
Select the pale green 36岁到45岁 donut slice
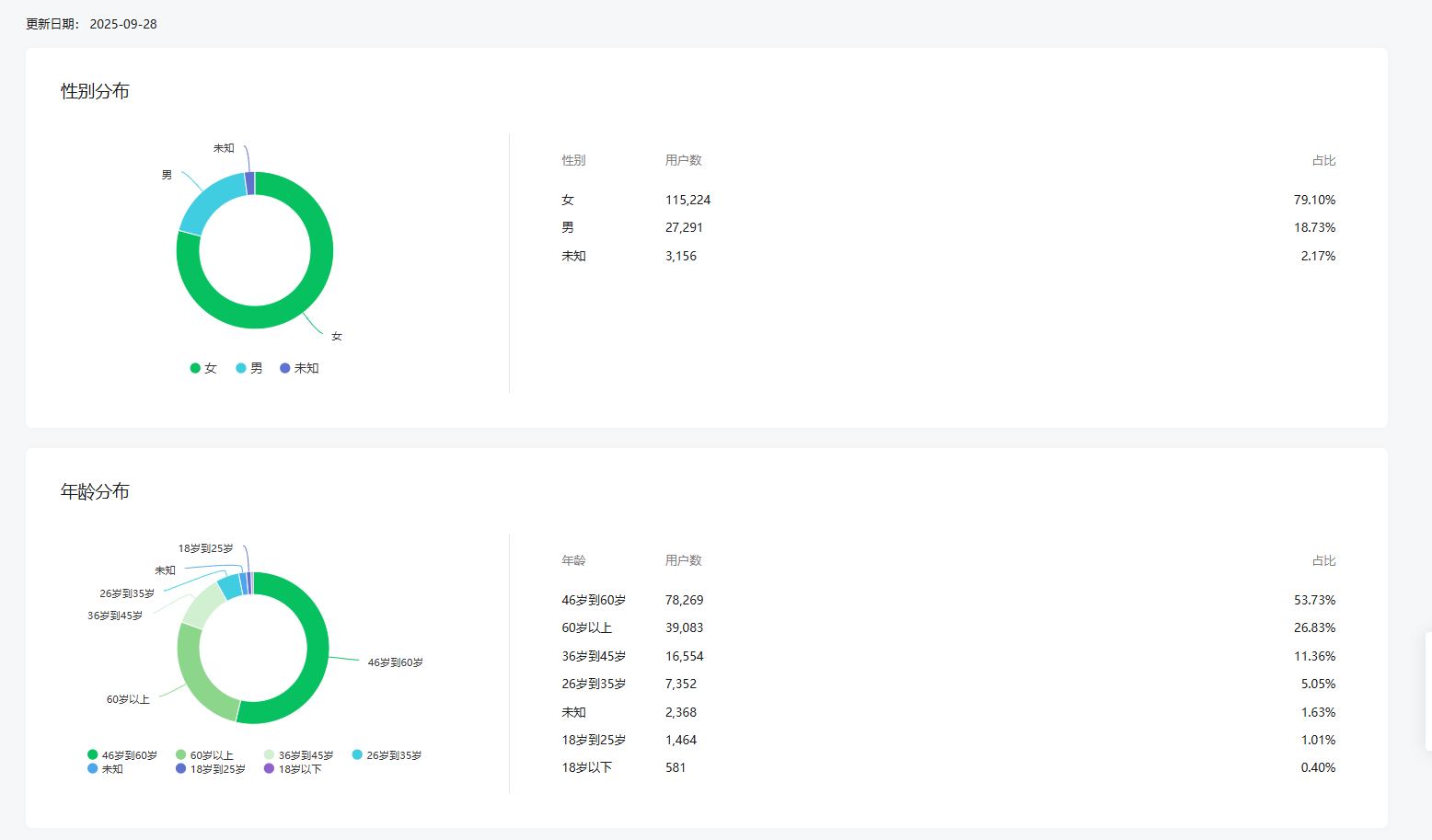[202, 604]
